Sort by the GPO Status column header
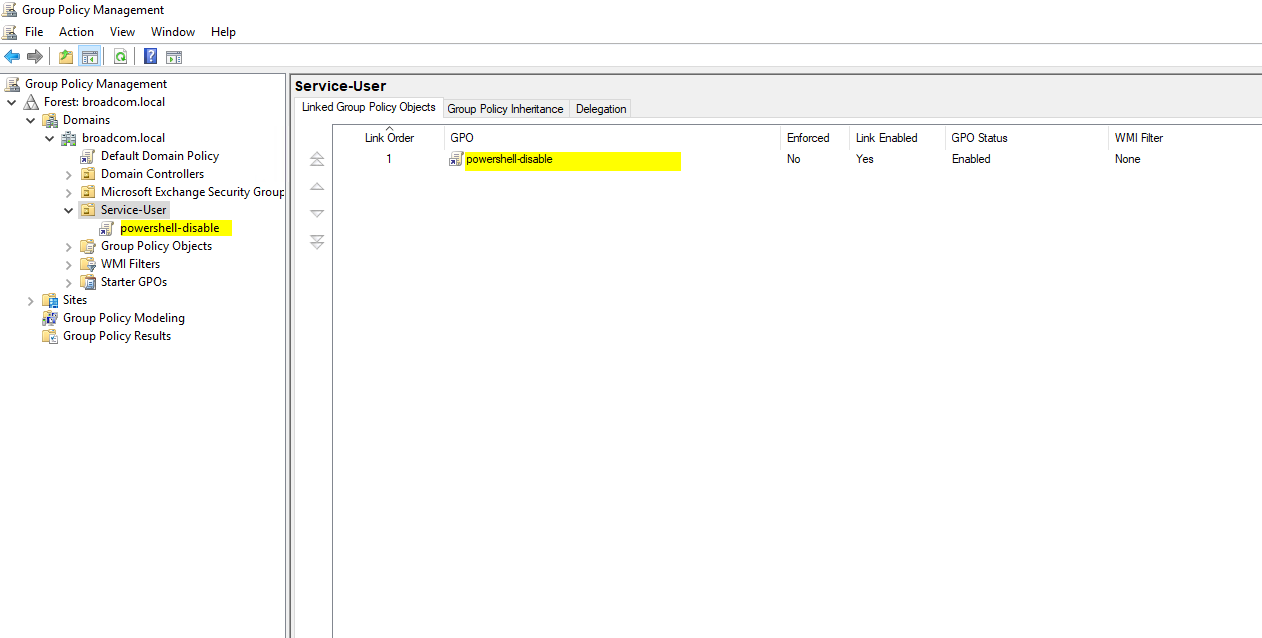This screenshot has height=638, width=1262. point(979,138)
